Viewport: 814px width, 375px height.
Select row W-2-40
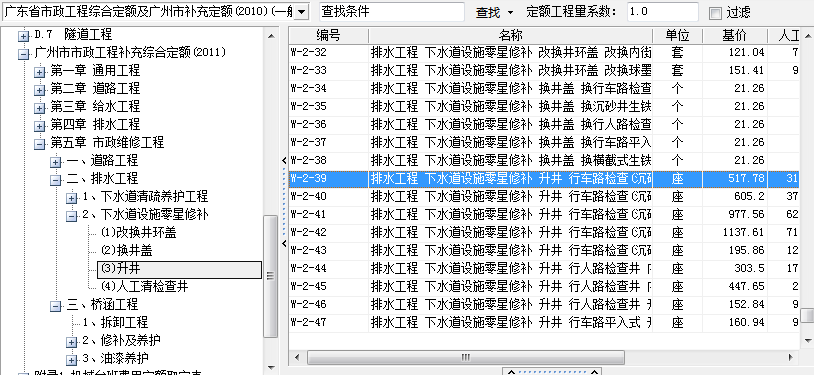pyautogui.click(x=544, y=197)
